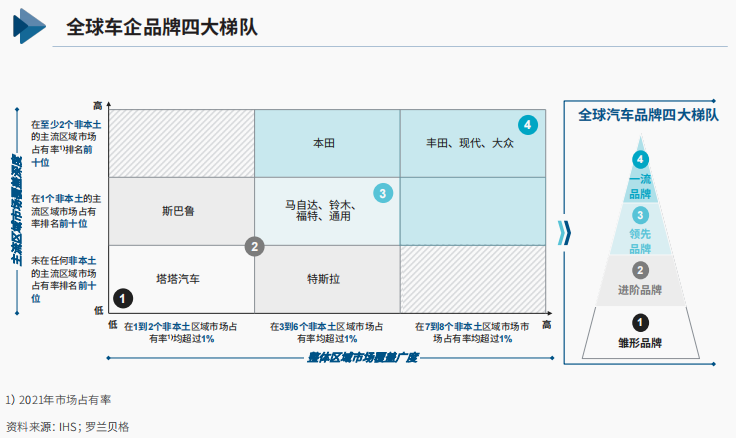Click the black circle 1 inside the pyramid
This screenshot has height=438, width=736.
click(x=640, y=323)
